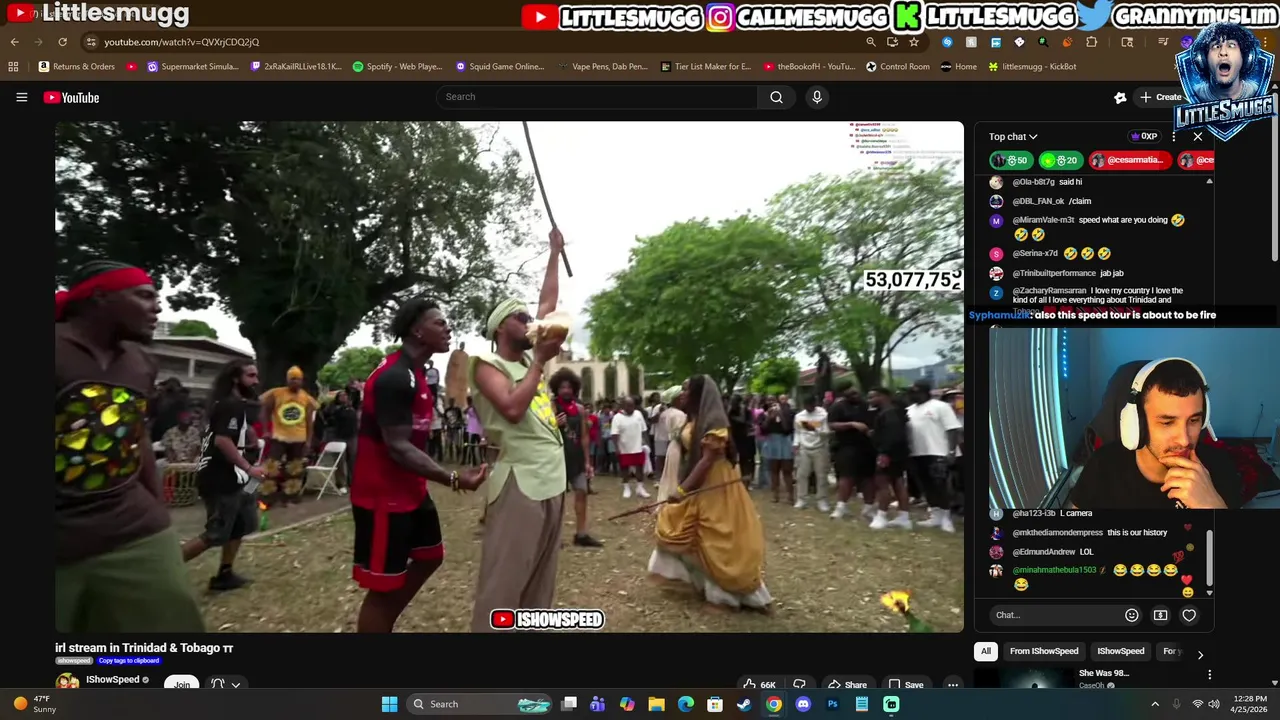Select the All filter chip
Viewport: 1280px width, 720px height.
pyautogui.click(x=986, y=651)
